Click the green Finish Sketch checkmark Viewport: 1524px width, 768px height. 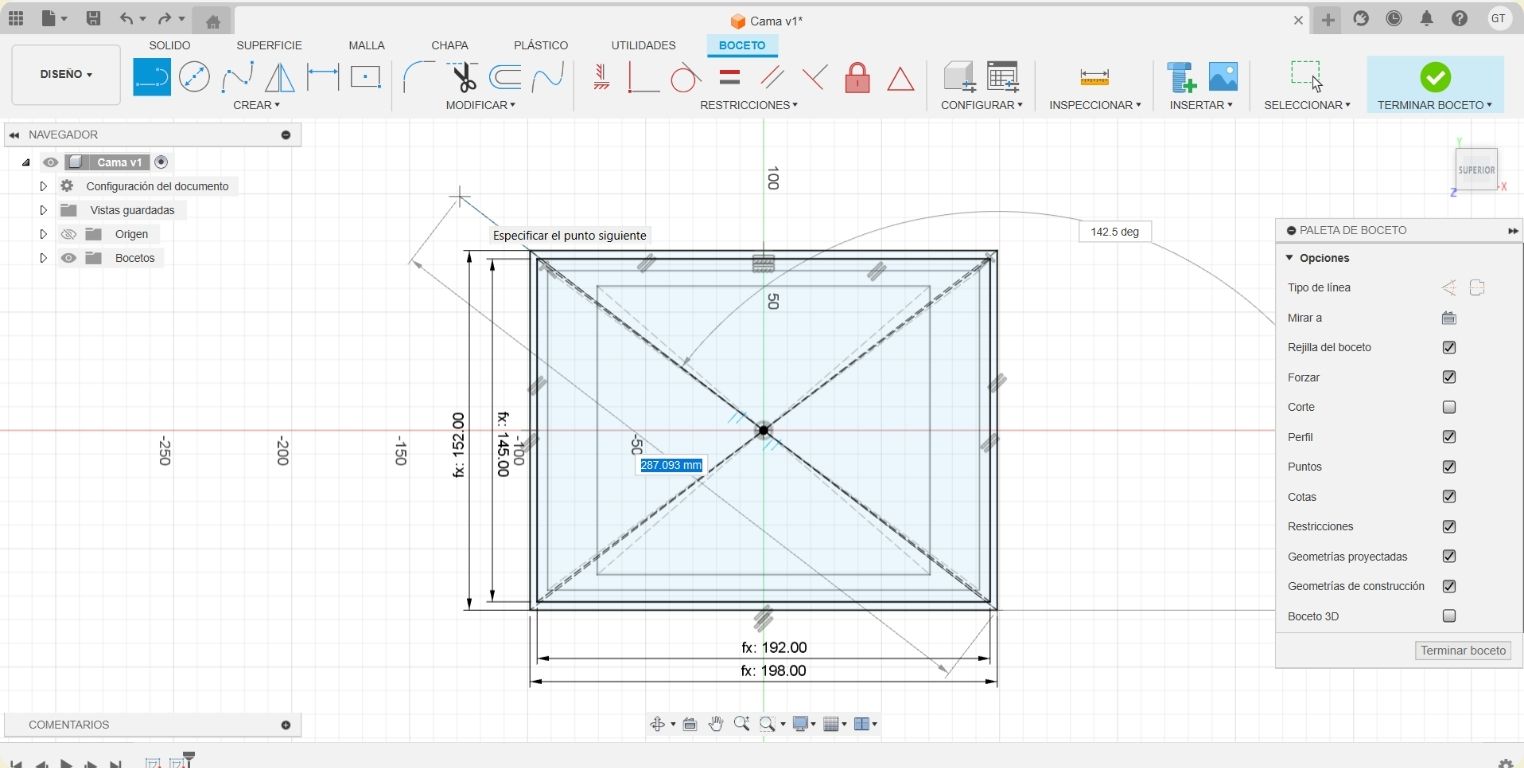pos(1435,77)
